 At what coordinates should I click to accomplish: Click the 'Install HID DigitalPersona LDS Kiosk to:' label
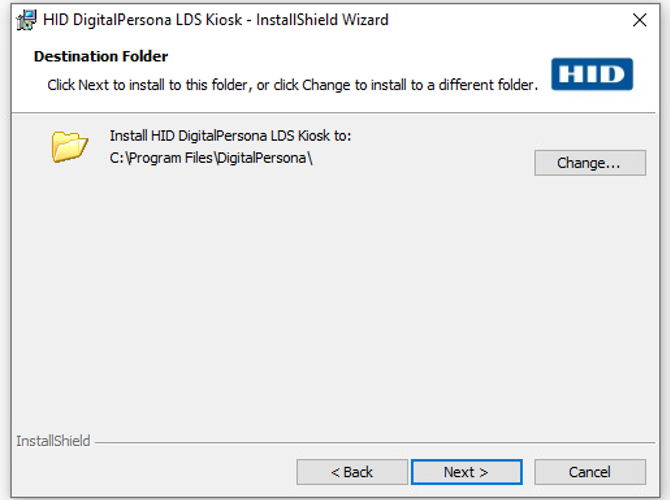pyautogui.click(x=230, y=136)
